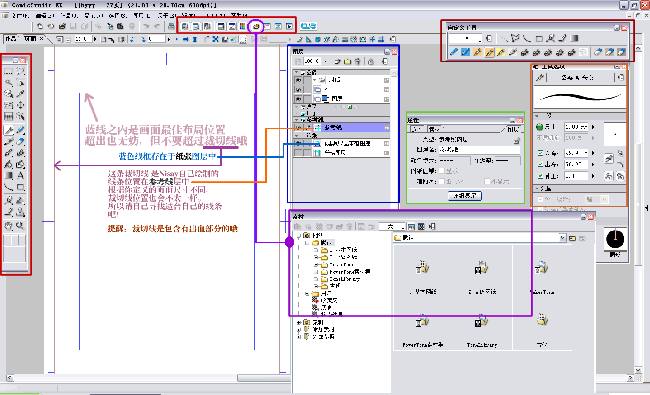Collapse the first section of tool options panel
The height and width of the screenshot is (395, 650).
[537, 116]
